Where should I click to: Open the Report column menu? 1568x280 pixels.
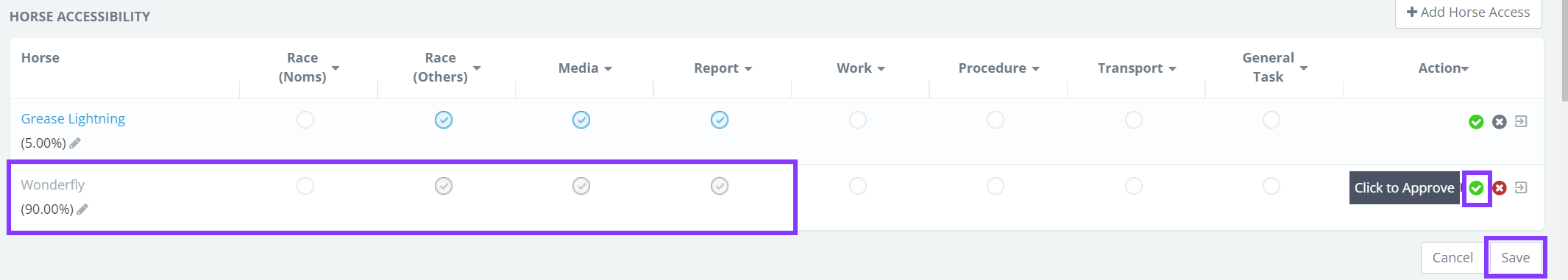748,68
